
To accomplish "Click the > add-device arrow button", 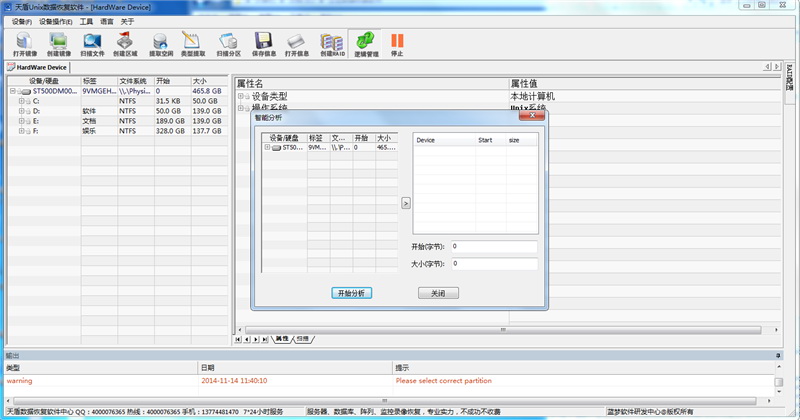I will coord(406,203).
